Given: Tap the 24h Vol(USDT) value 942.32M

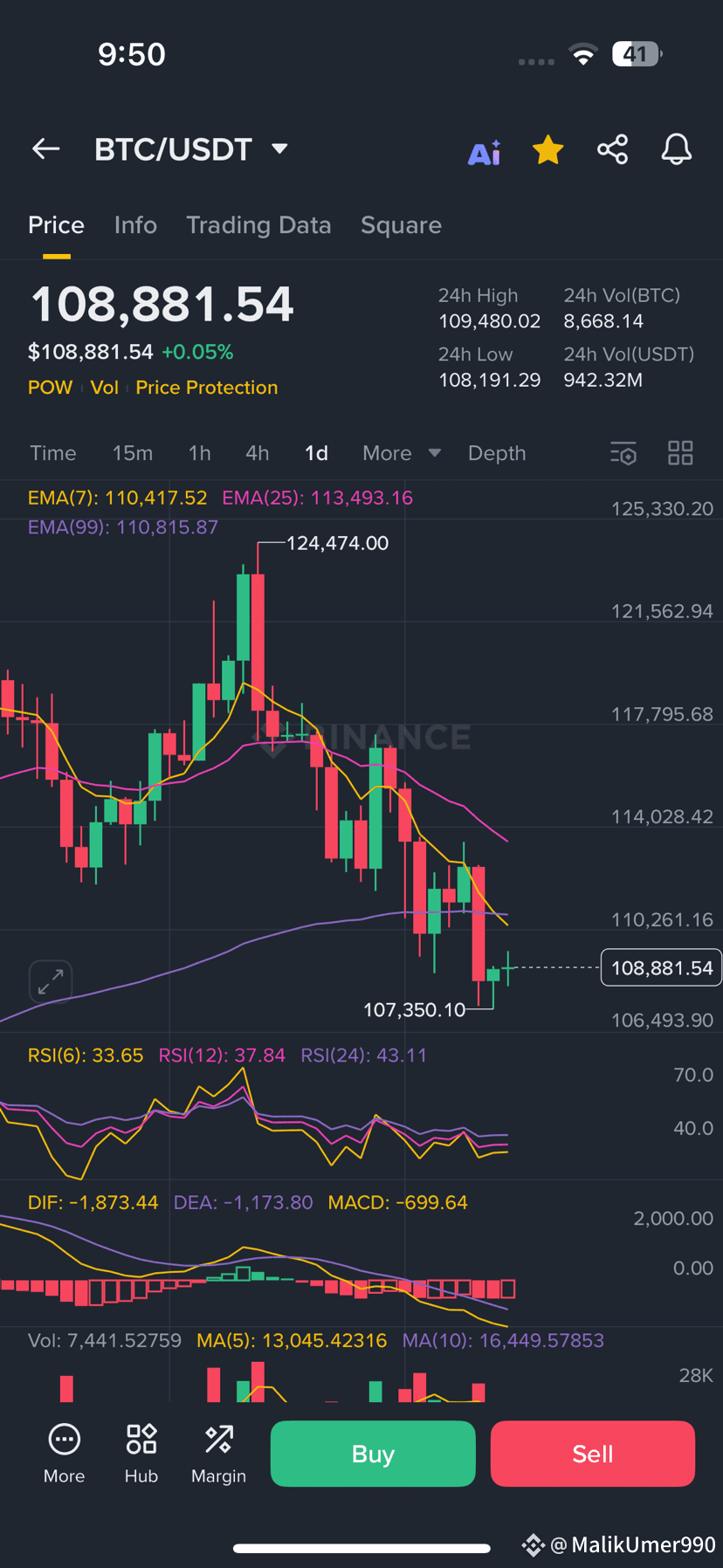Looking at the screenshot, I should click(603, 380).
